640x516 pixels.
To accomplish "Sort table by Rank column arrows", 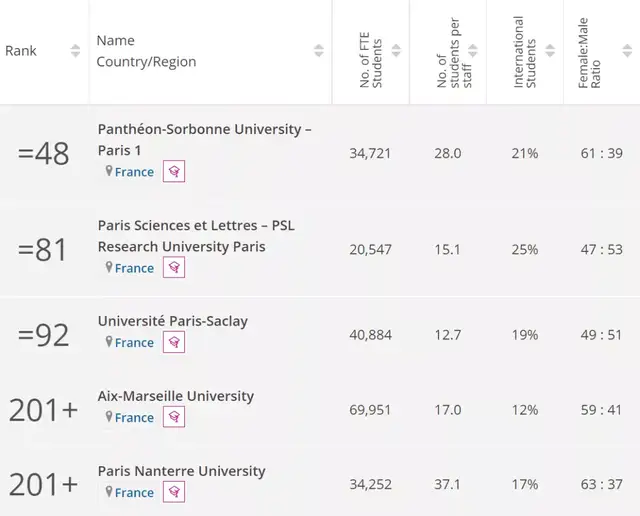I will tap(75, 51).
